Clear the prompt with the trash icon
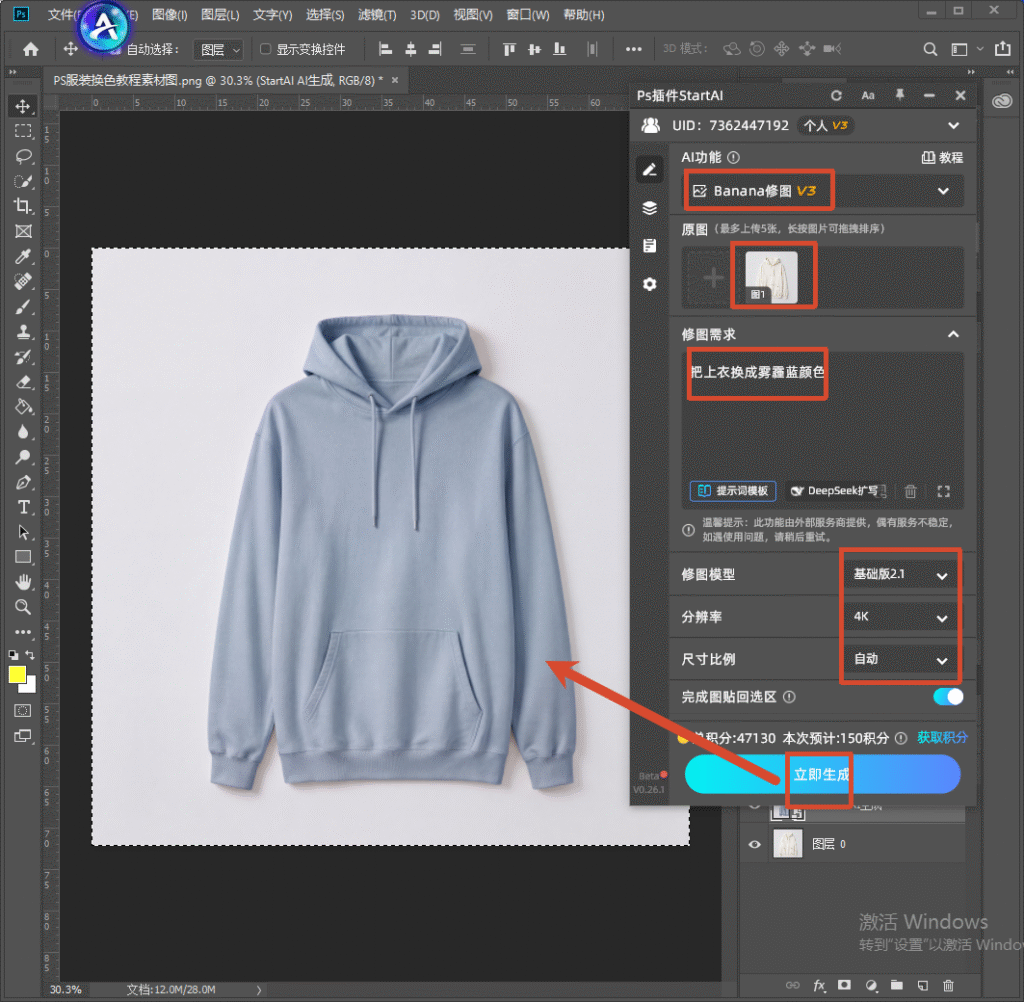This screenshot has width=1024, height=1002. pyautogui.click(x=910, y=491)
